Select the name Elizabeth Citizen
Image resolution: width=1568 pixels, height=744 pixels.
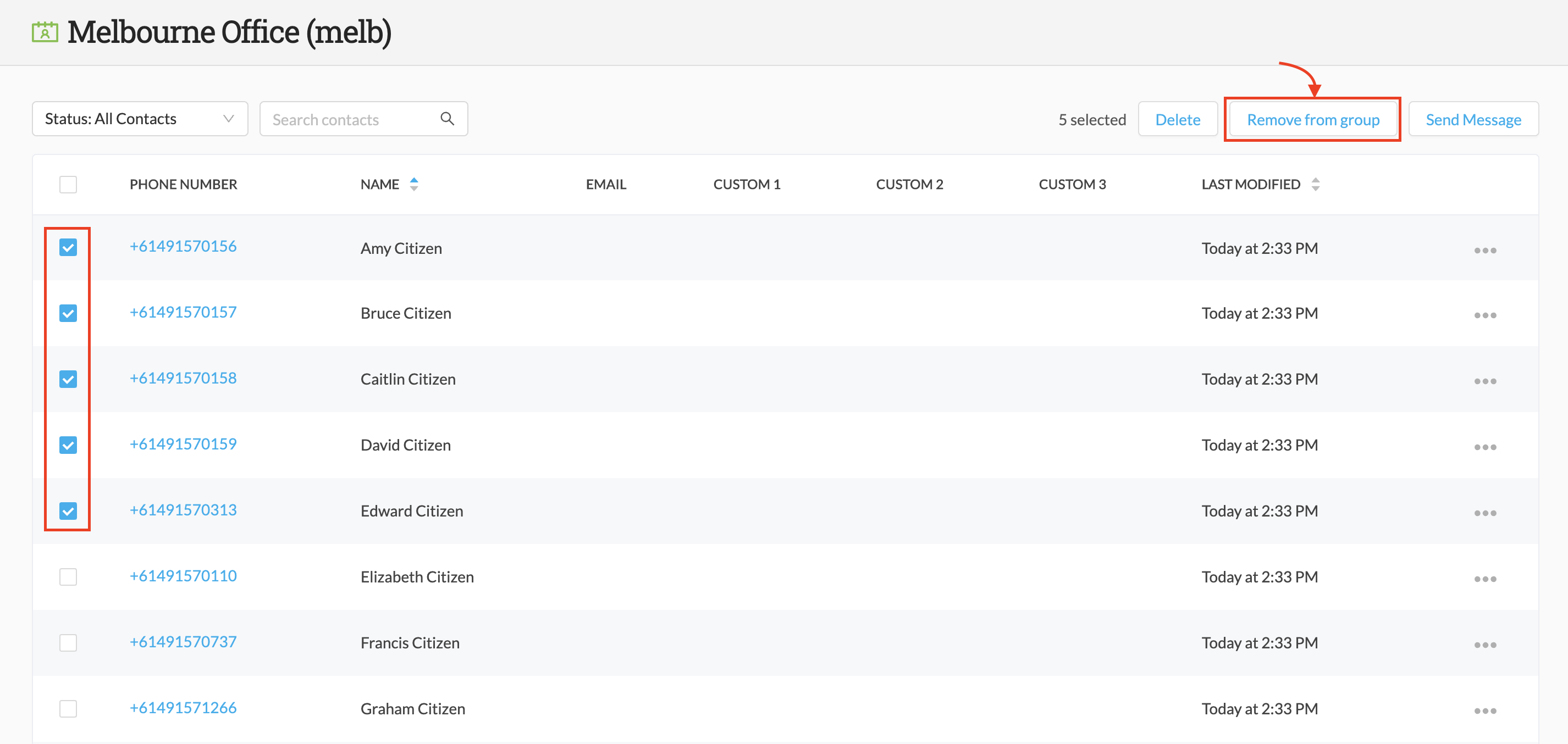click(417, 577)
